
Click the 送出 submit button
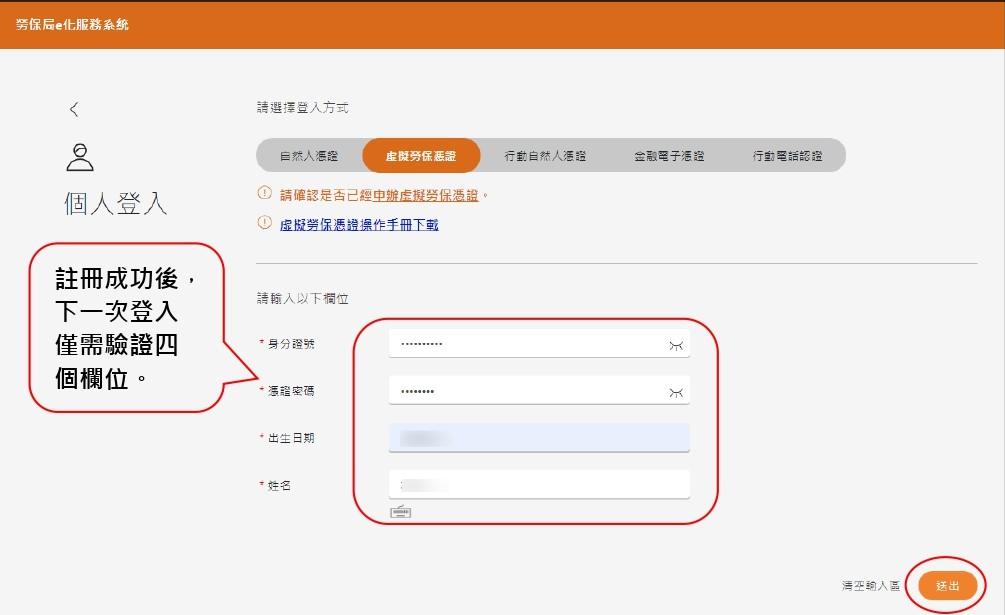(x=947, y=586)
